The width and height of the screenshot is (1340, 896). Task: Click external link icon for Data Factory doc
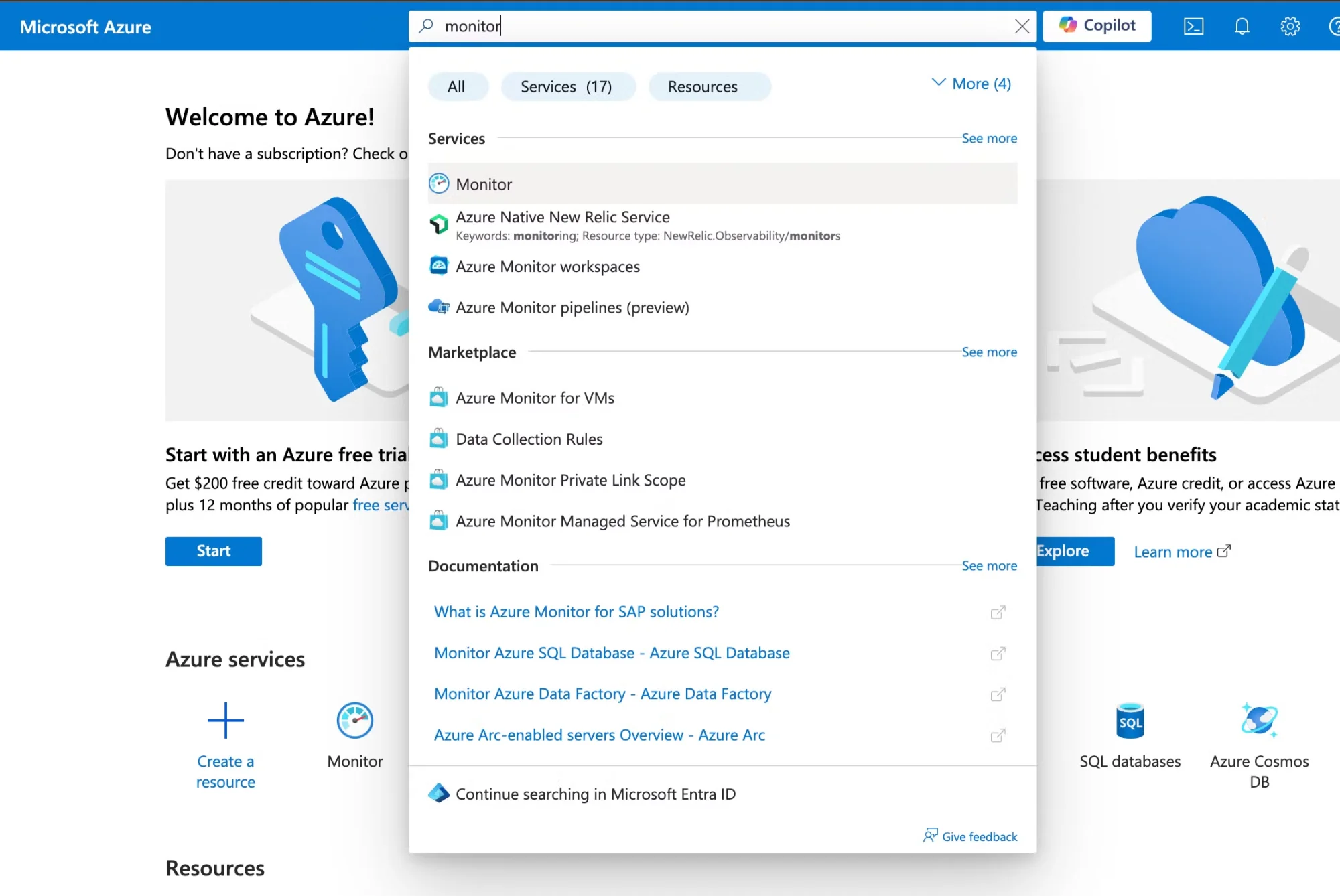tap(998, 694)
